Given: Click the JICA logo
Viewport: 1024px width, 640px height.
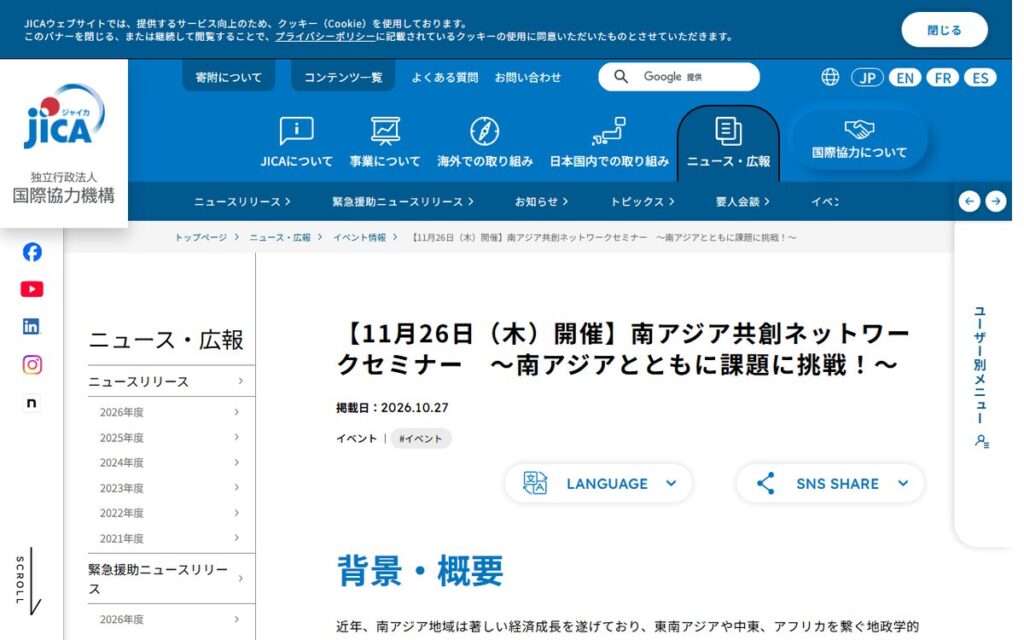Looking at the screenshot, I should click(64, 116).
